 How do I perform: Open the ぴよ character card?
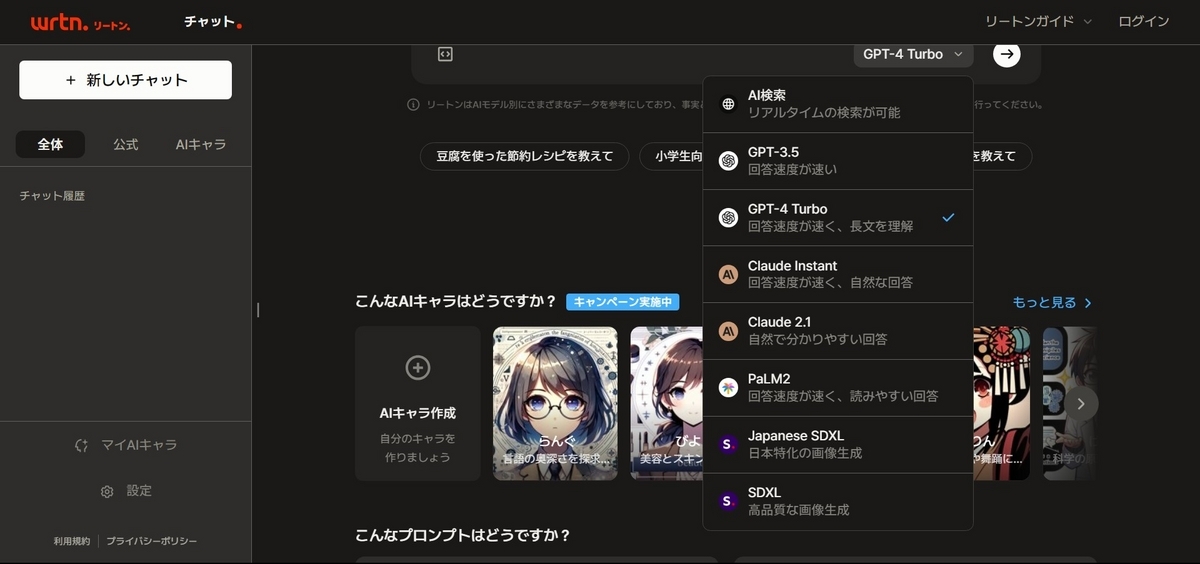[x=667, y=403]
